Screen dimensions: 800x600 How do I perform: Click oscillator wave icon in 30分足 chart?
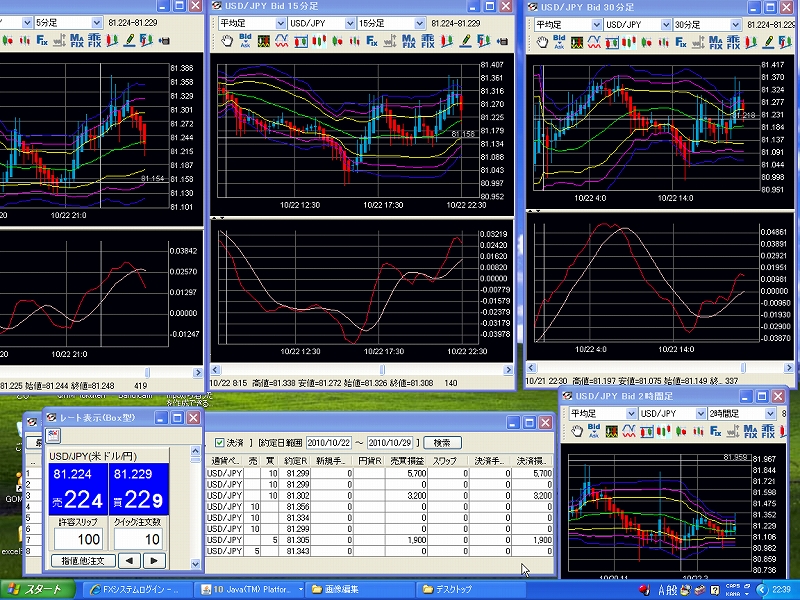[x=594, y=42]
